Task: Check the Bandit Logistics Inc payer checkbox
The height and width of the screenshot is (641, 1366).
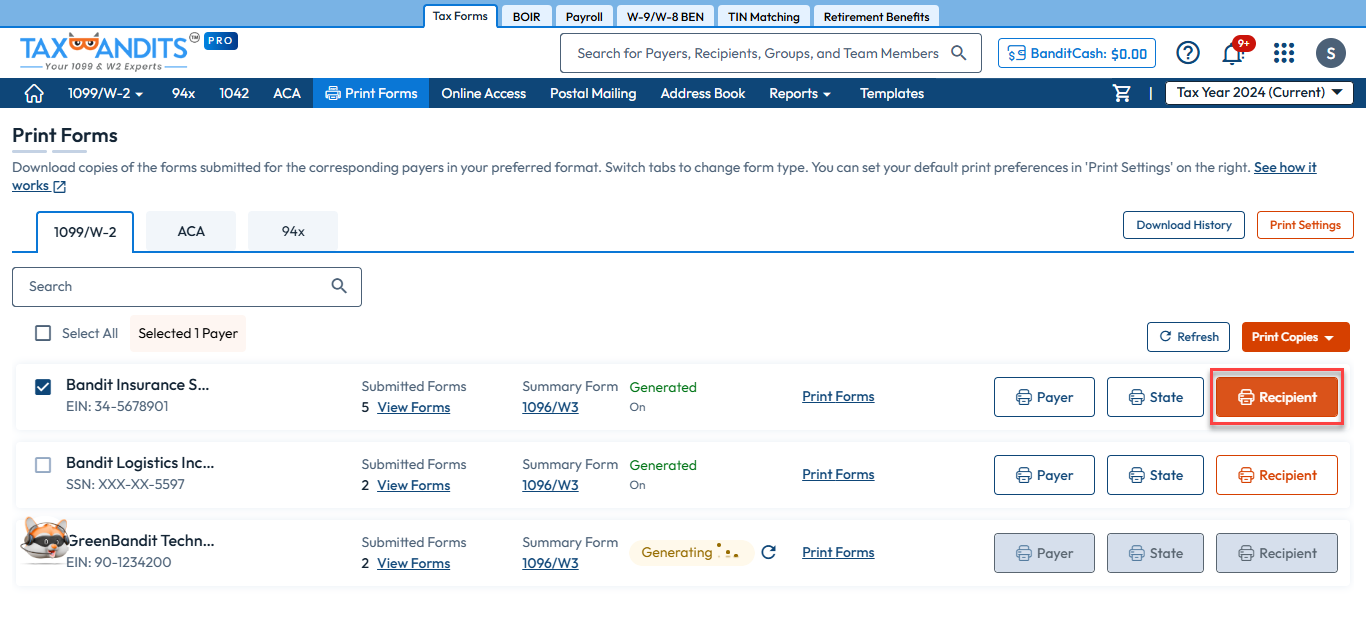Action: pyautogui.click(x=43, y=464)
